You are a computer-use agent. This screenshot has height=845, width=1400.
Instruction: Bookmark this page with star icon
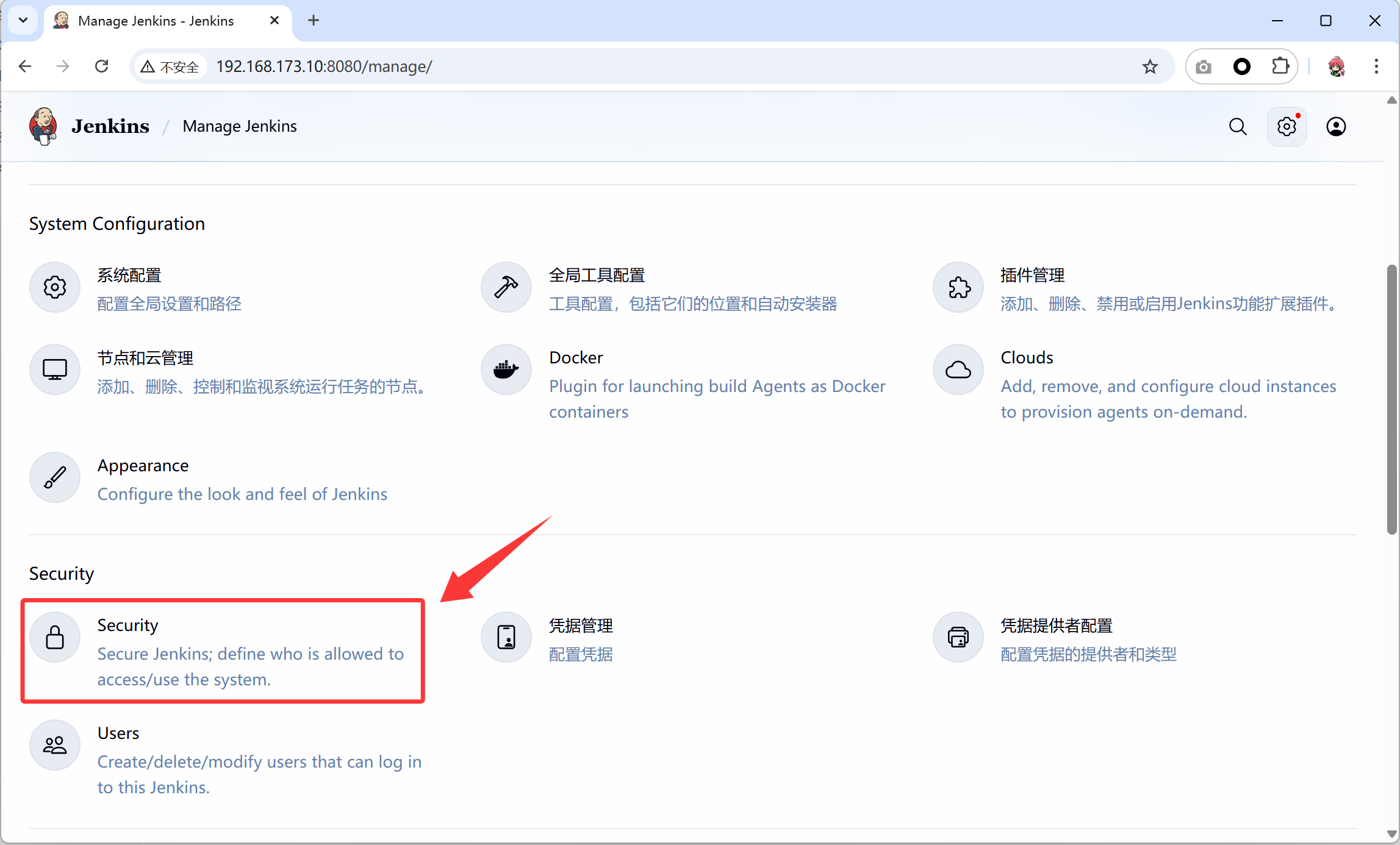pyautogui.click(x=1150, y=66)
